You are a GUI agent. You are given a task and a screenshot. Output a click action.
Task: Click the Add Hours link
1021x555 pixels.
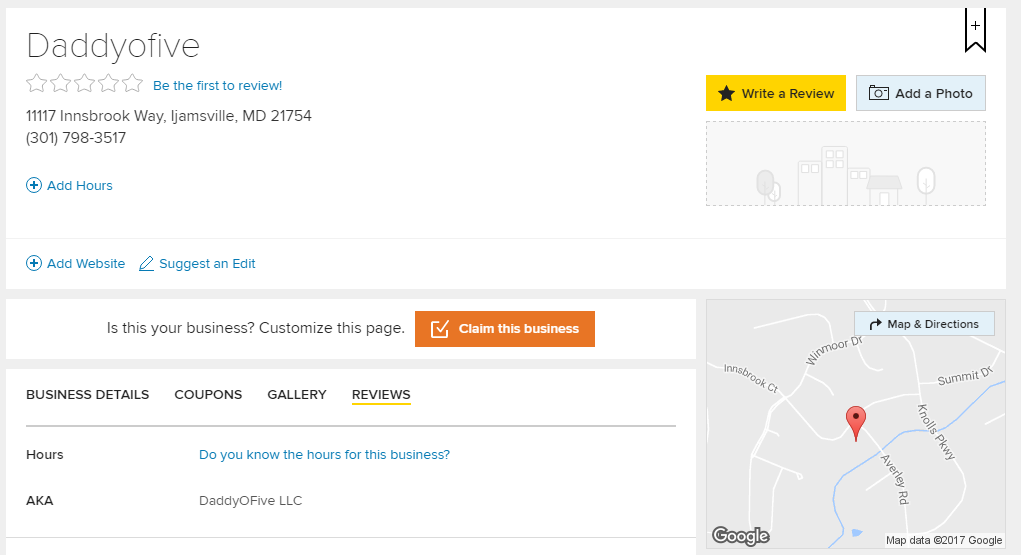tap(79, 186)
